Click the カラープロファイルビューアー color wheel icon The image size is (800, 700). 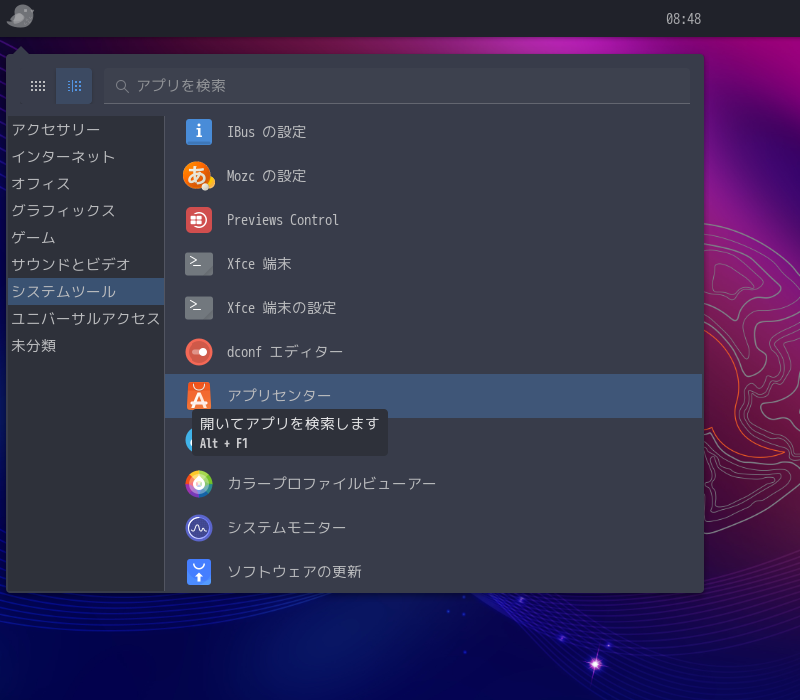[x=199, y=484]
